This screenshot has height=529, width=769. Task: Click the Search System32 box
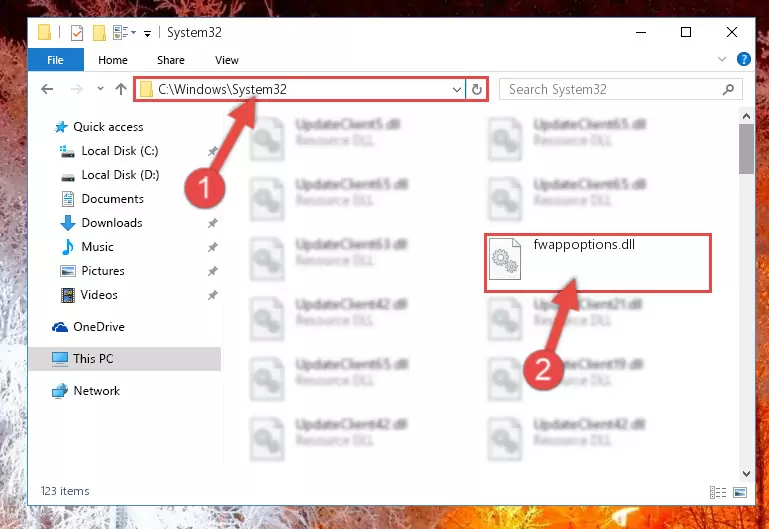pos(620,89)
